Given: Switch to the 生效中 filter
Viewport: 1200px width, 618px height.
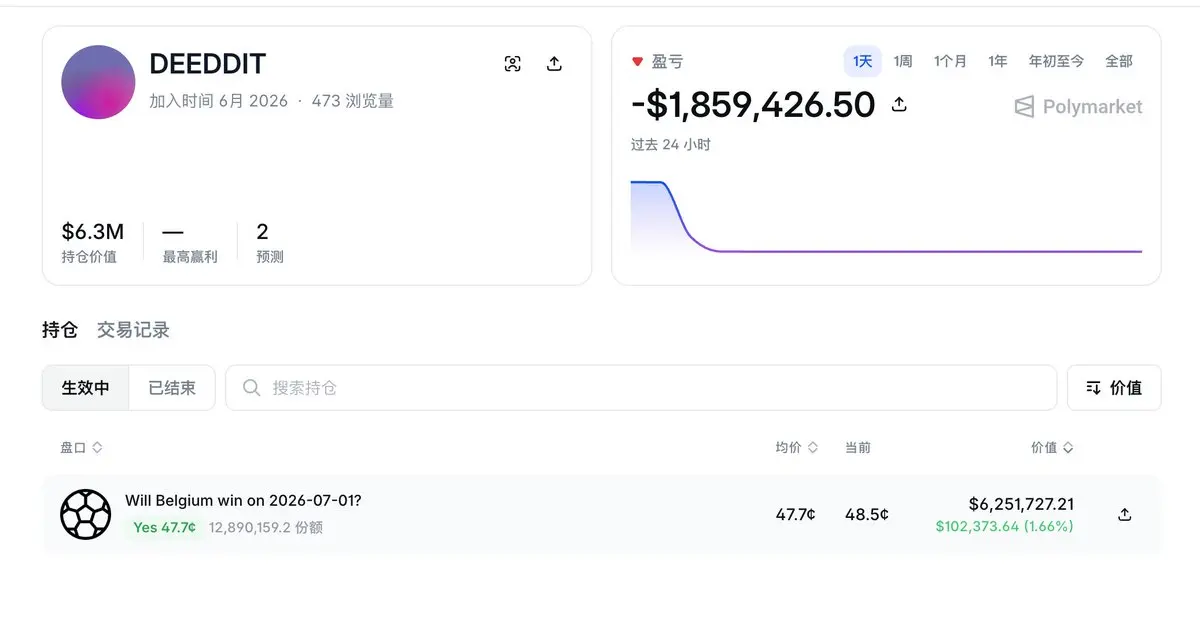Looking at the screenshot, I should pos(86,387).
